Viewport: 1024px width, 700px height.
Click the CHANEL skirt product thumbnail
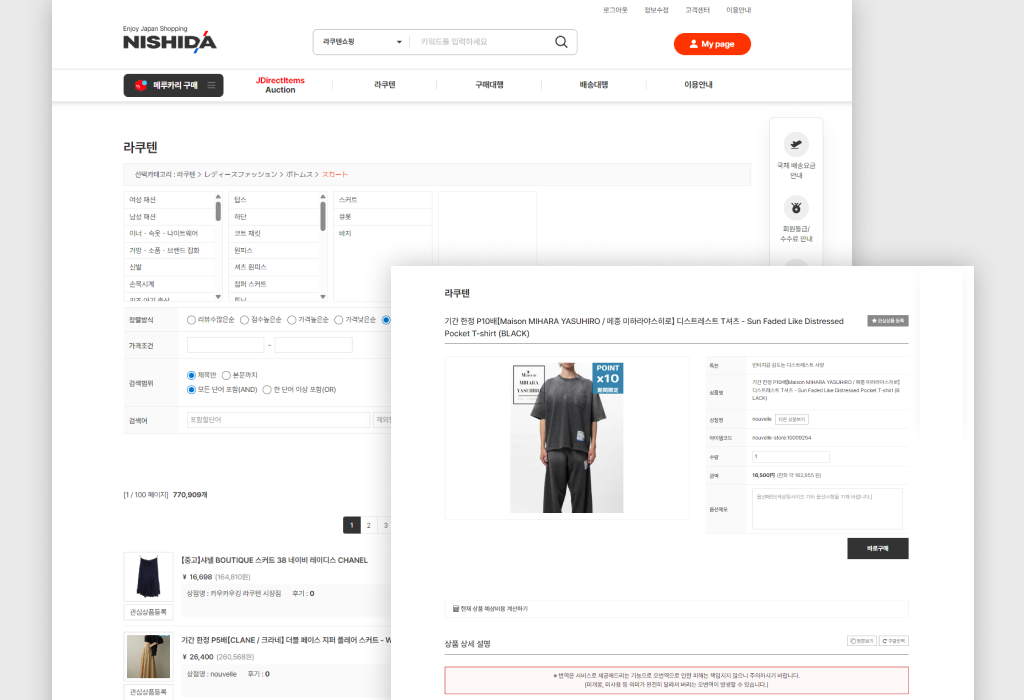[147, 576]
